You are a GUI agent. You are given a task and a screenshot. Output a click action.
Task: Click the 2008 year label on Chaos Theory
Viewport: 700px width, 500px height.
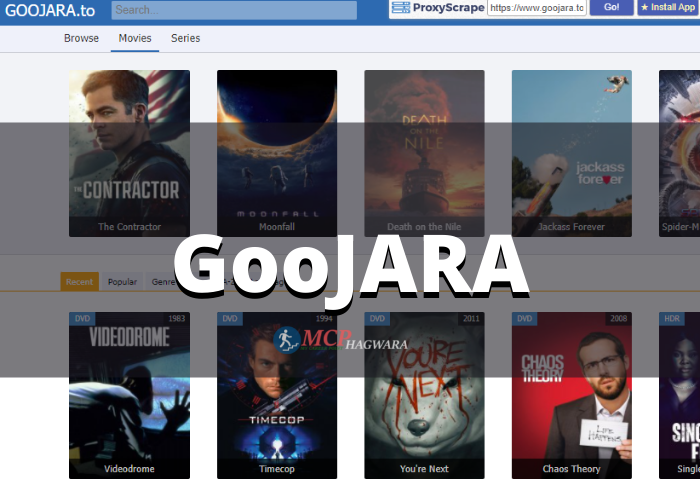click(618, 318)
